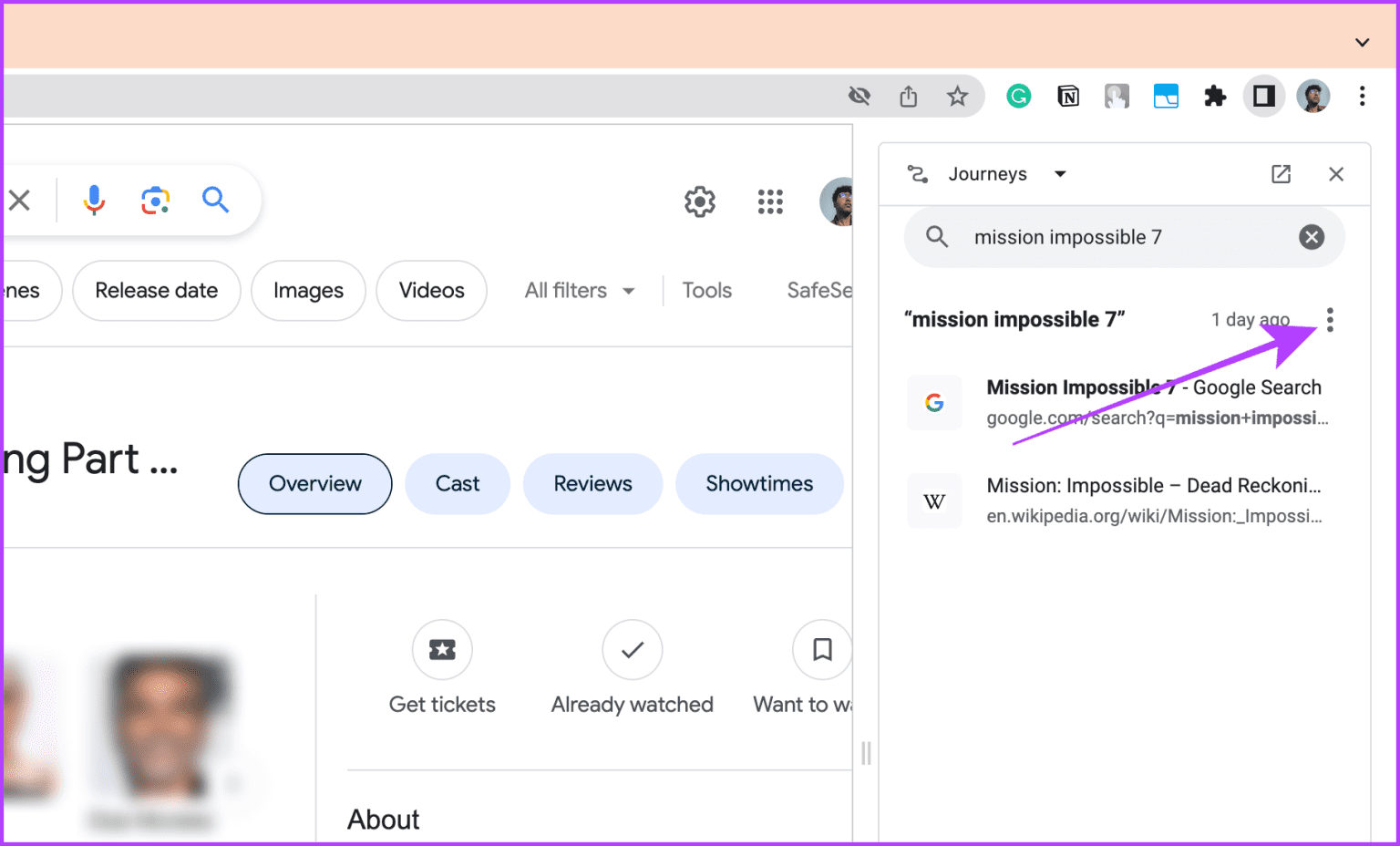Close the side panel
This screenshot has width=1400, height=846.
pyautogui.click(x=1336, y=174)
